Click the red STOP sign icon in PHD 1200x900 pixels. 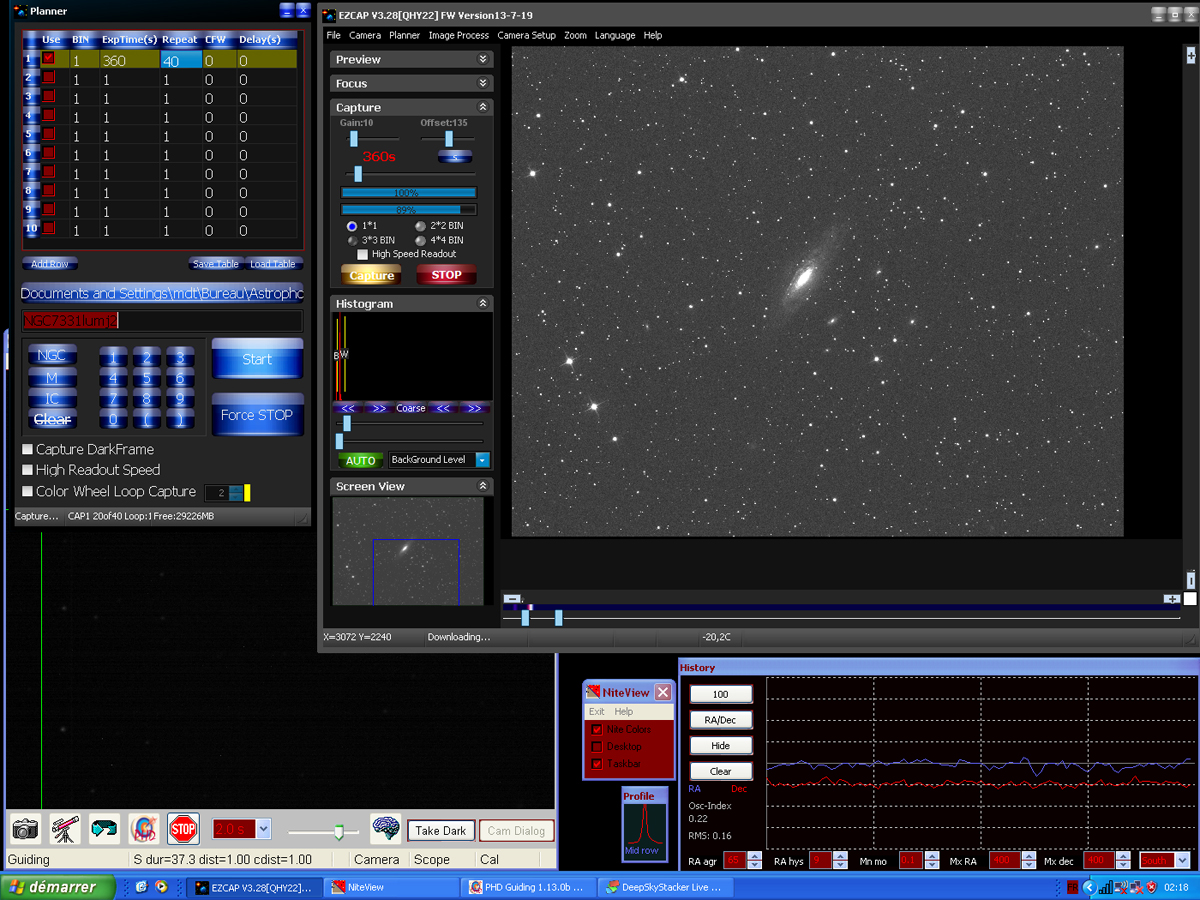pos(183,829)
